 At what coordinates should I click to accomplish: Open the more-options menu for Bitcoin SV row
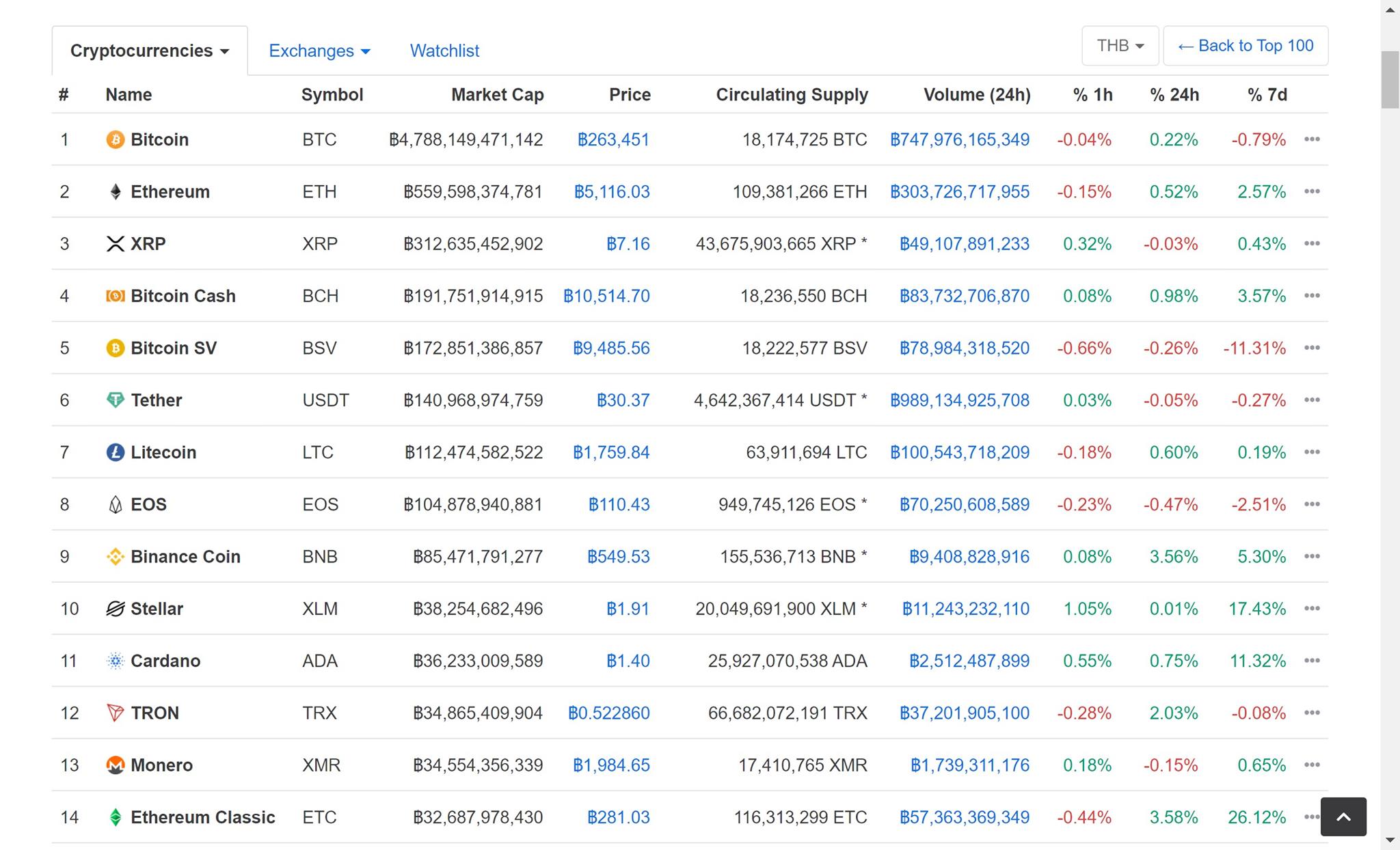coord(1312,348)
